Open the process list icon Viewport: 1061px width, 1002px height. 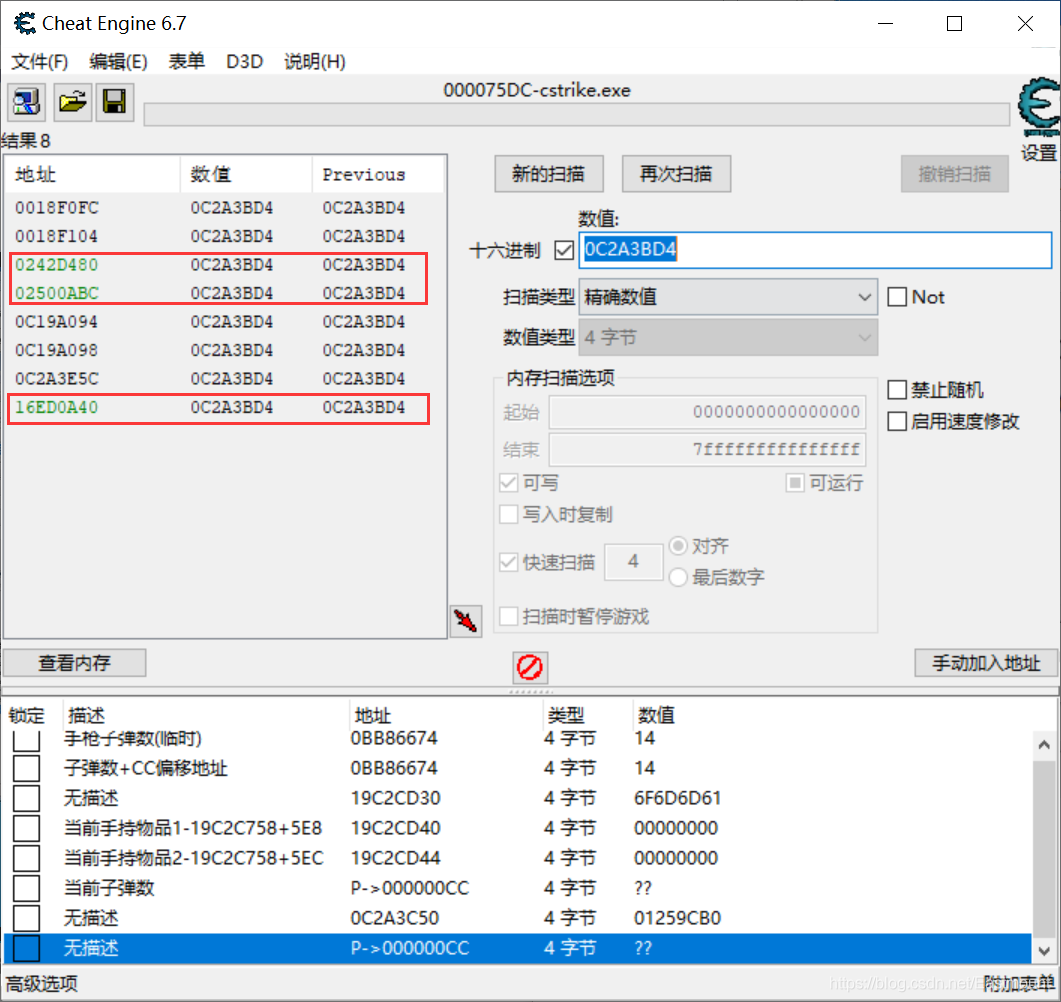[26, 102]
